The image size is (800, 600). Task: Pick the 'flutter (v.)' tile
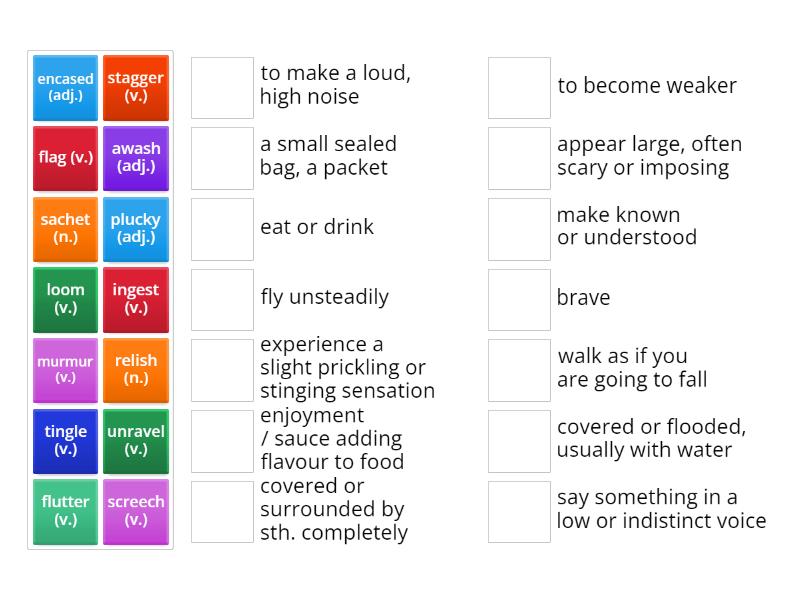(x=65, y=512)
